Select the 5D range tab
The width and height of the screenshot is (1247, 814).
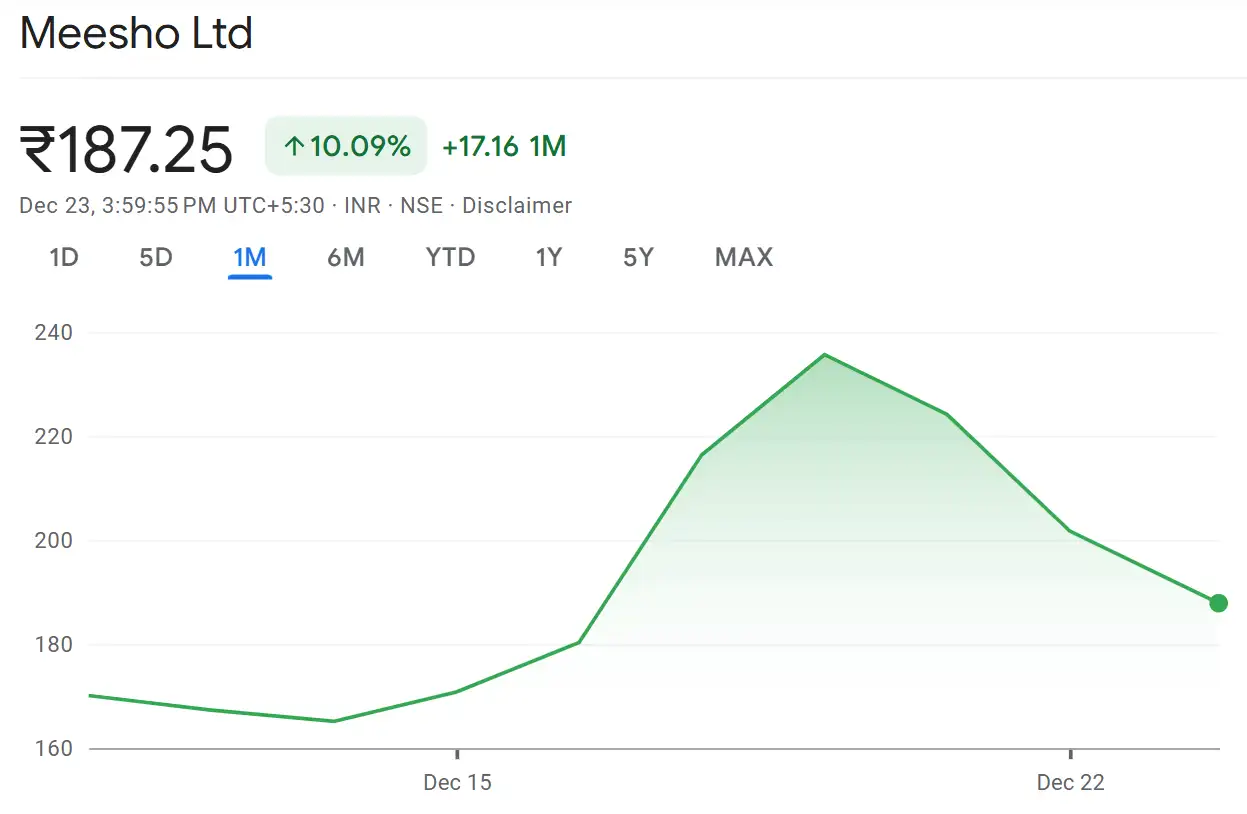click(x=156, y=258)
